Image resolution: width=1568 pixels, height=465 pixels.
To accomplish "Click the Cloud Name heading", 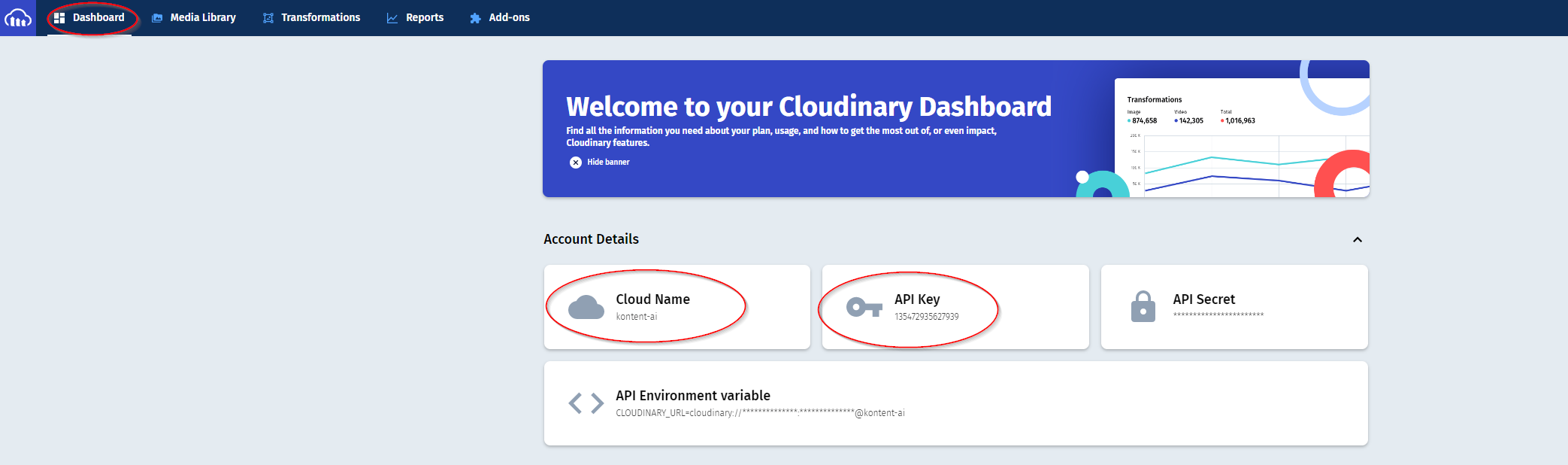I will pos(653,299).
